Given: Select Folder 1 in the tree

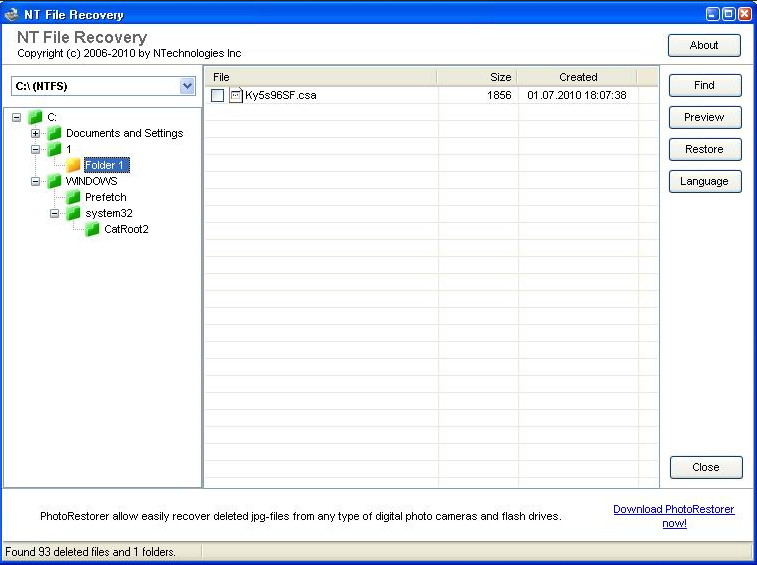Looking at the screenshot, I should (106, 165).
